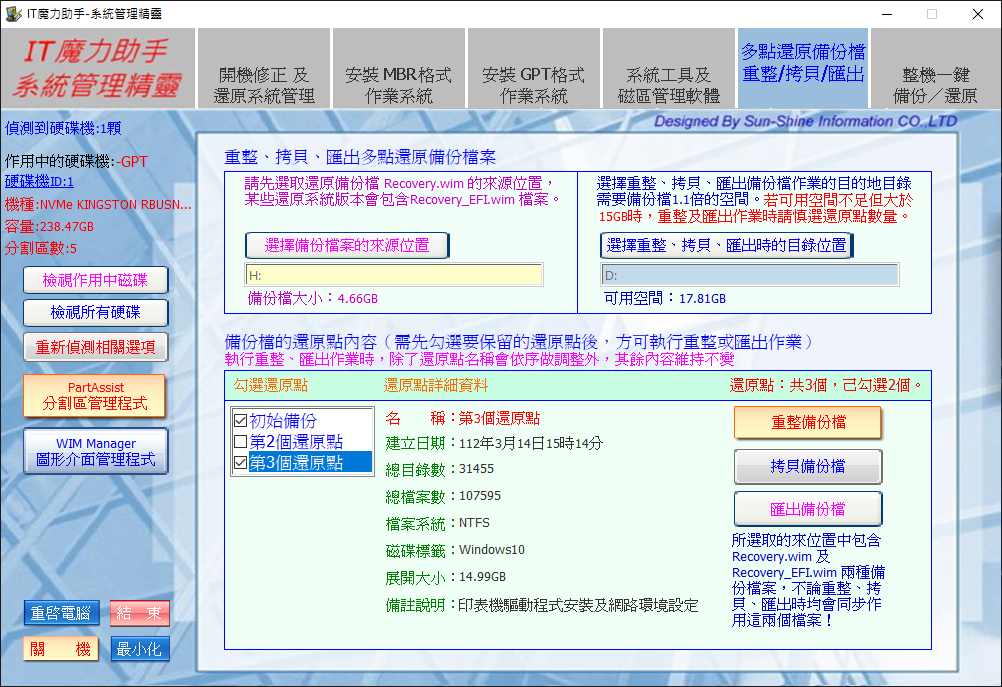Click the 重啟電腦 button

point(61,613)
